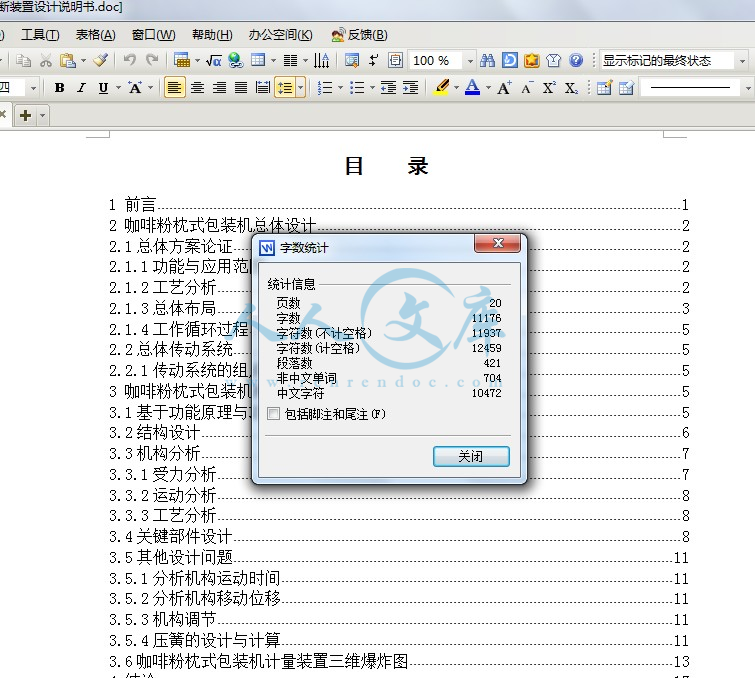Check the 包括脚注和尾注 checkbox

click(273, 414)
